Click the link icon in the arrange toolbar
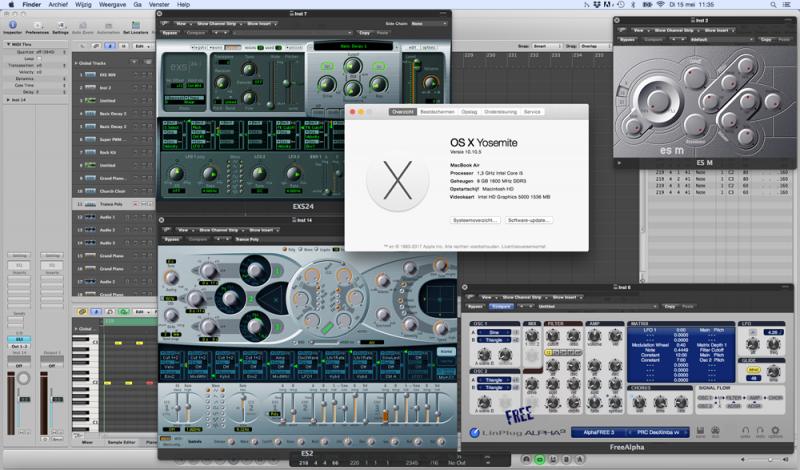 [x=96, y=46]
